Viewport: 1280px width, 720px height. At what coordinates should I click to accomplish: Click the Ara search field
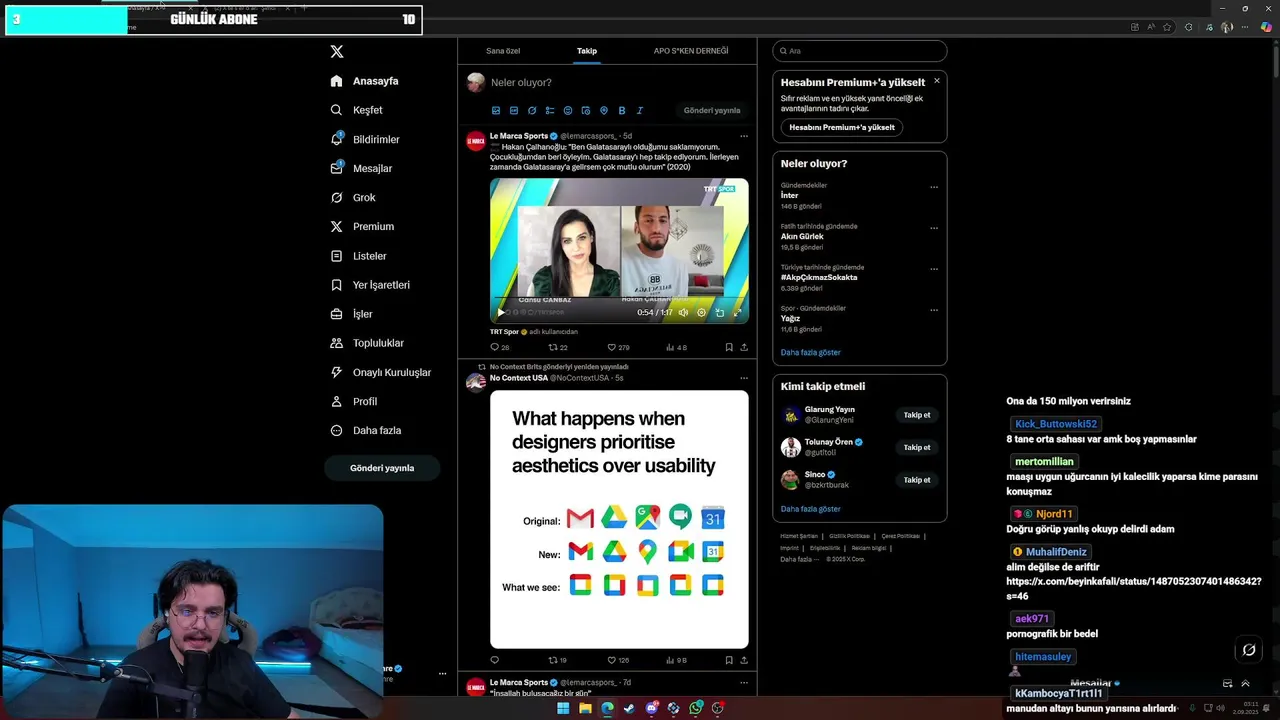pyautogui.click(x=860, y=51)
